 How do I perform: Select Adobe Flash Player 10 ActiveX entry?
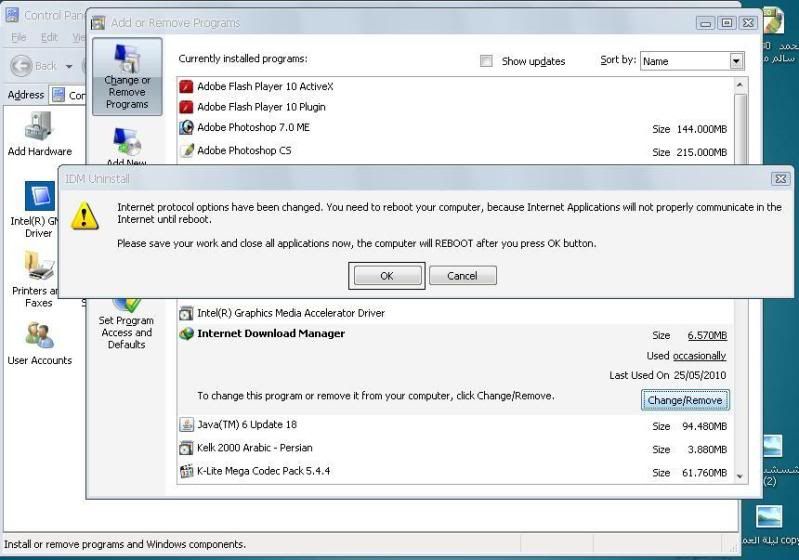click(265, 87)
